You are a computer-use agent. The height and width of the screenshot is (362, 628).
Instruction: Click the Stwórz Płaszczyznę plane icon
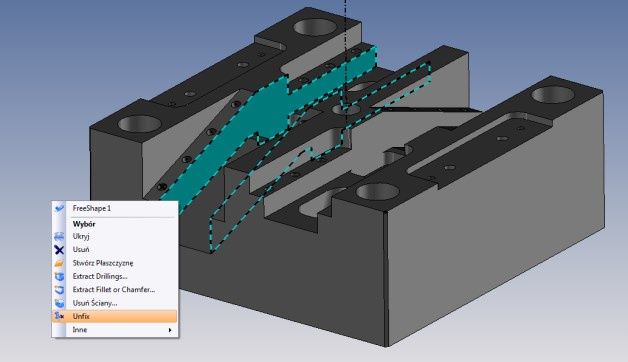pos(59,263)
